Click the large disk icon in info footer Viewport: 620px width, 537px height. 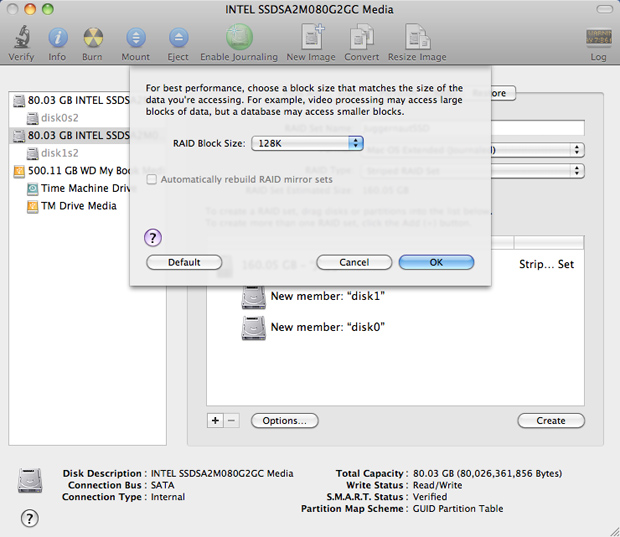tap(30, 480)
